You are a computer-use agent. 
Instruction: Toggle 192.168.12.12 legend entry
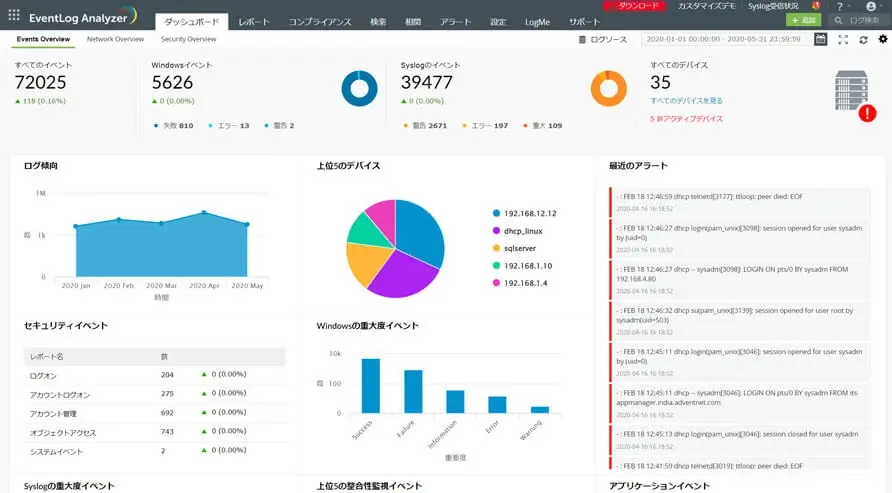pos(525,213)
